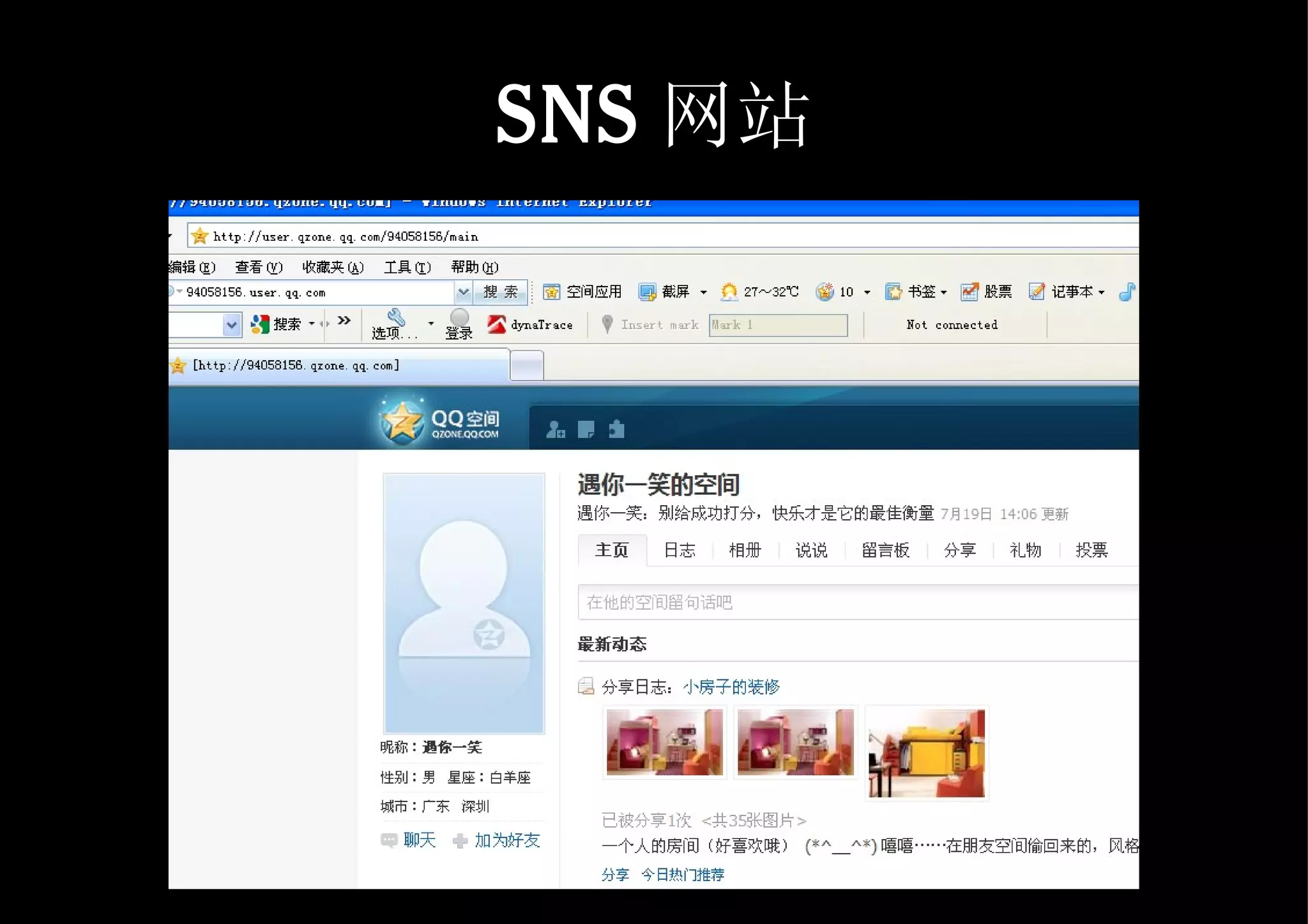
Task: Click the 今日热门推荐 link
Action: pos(683,874)
